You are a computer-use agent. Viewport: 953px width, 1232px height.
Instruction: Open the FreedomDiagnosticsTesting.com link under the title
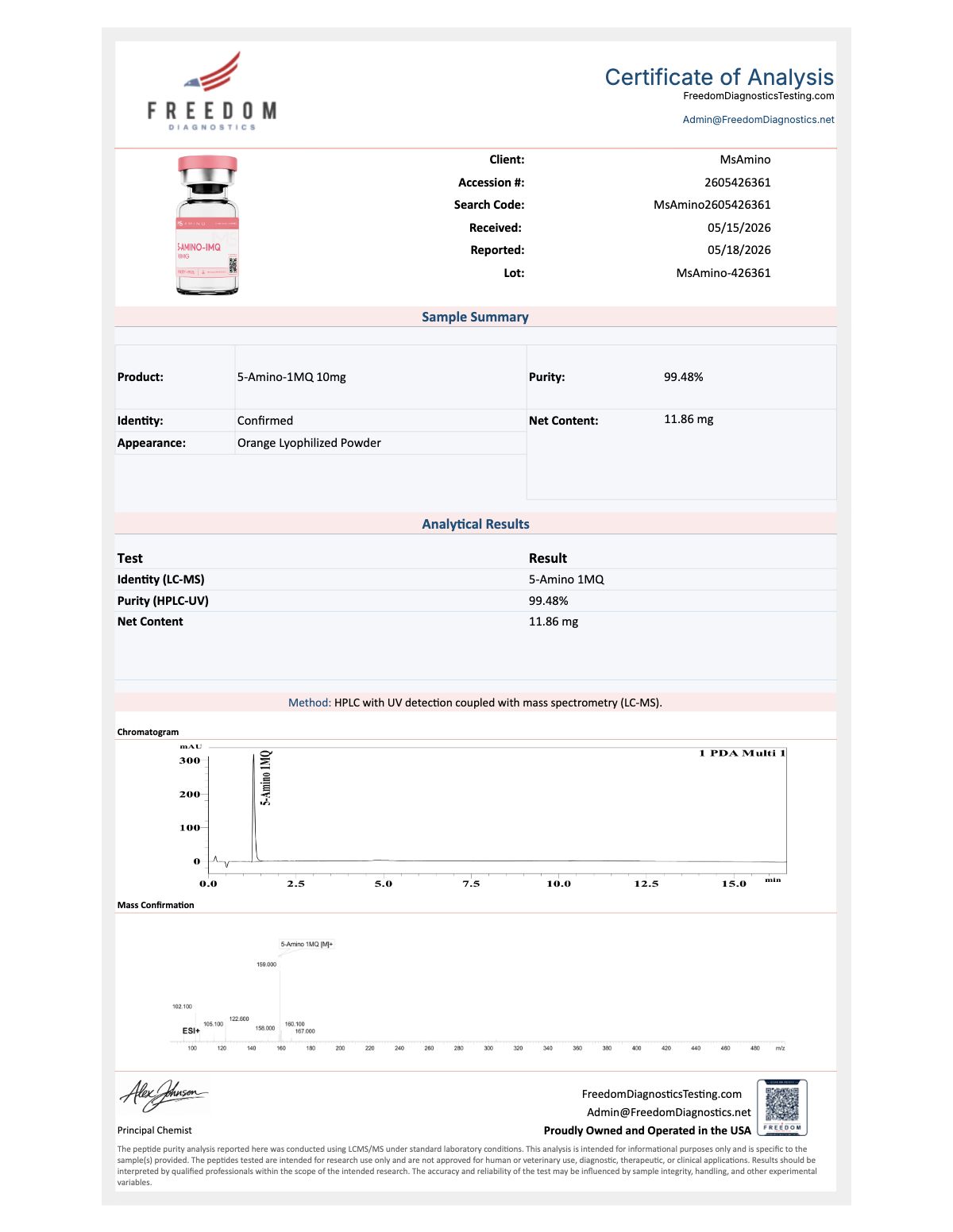[x=758, y=96]
